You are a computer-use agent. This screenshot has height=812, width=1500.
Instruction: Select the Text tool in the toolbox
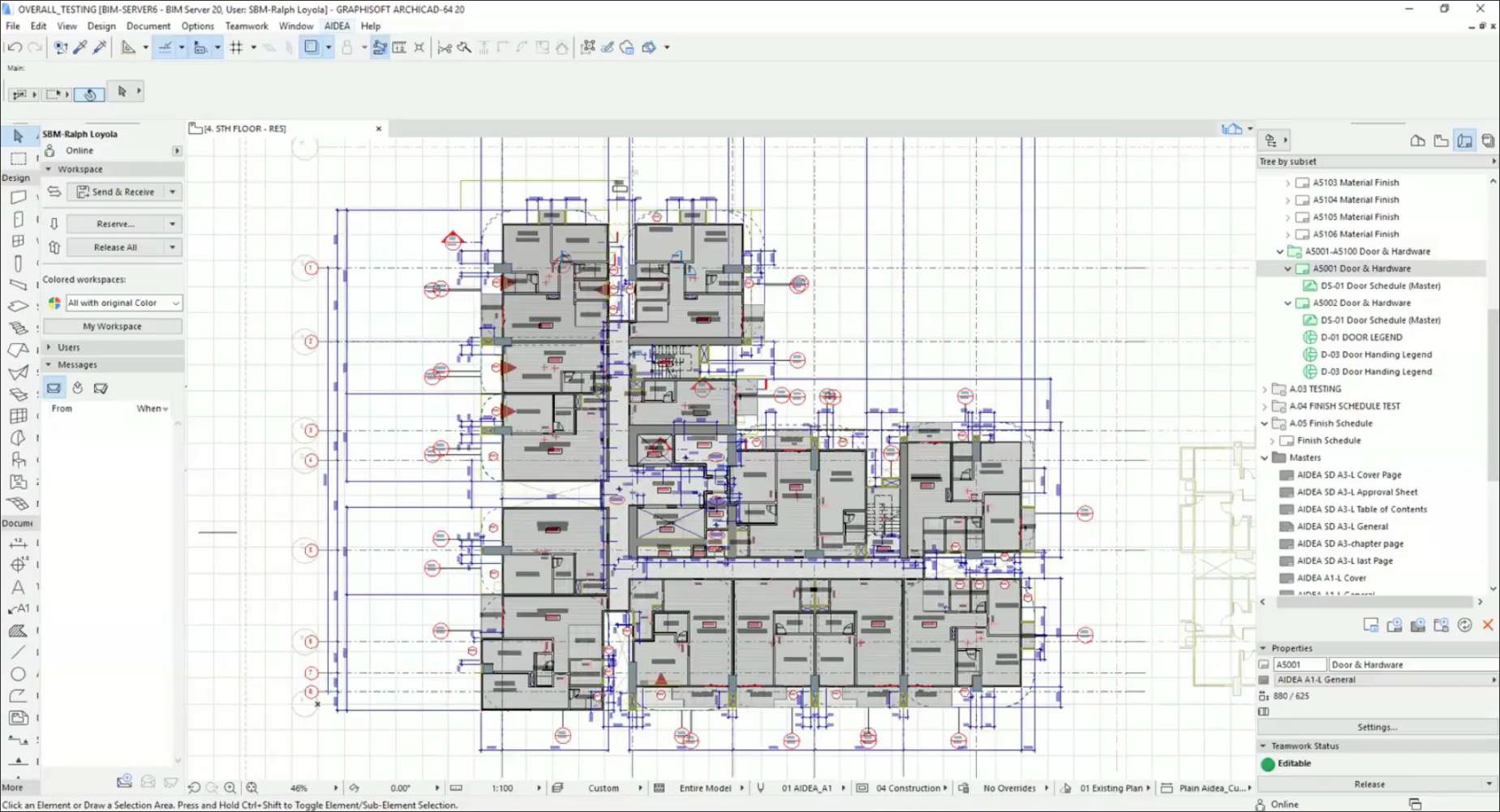point(18,586)
